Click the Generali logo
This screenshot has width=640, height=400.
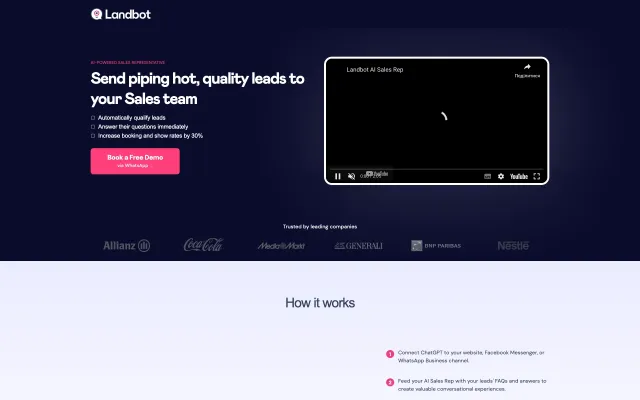[x=358, y=245]
